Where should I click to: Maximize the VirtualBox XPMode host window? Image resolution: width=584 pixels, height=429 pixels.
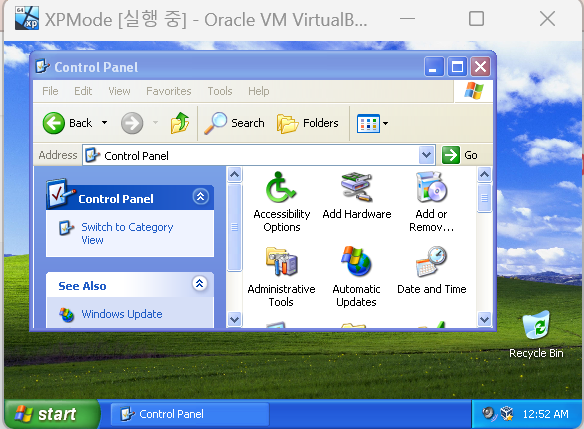point(476,18)
